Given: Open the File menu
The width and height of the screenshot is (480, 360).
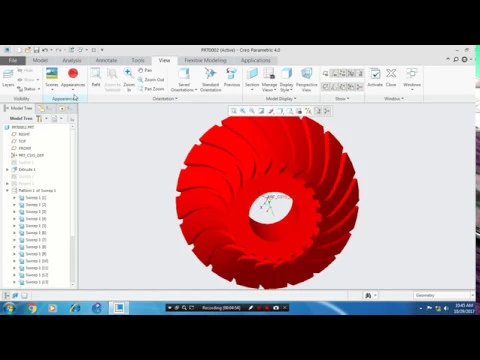Looking at the screenshot, I should (x=13, y=60).
